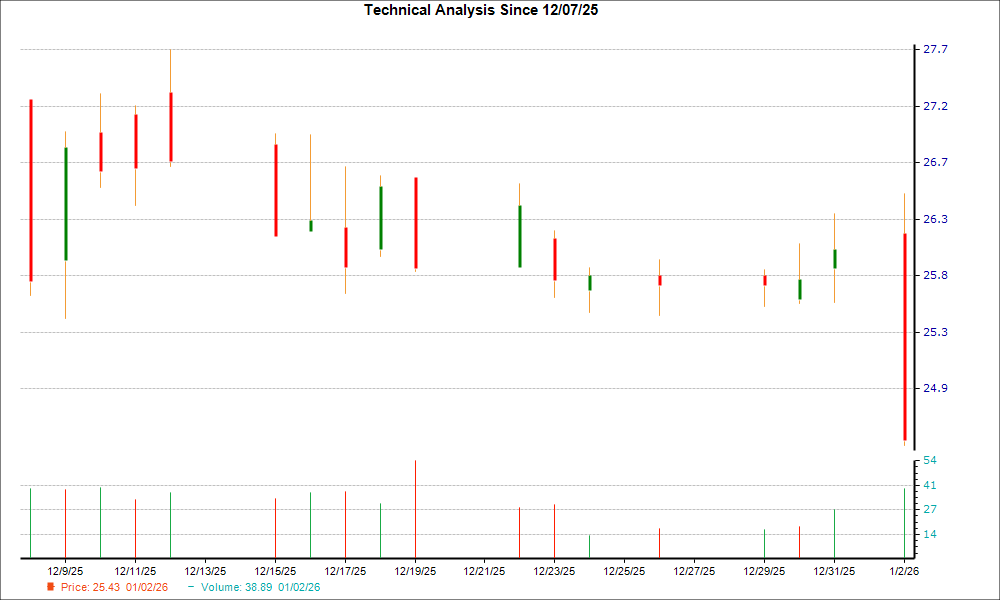Click the 12/19/25 date label
Screen dimensions: 1000x600
[x=415, y=571]
